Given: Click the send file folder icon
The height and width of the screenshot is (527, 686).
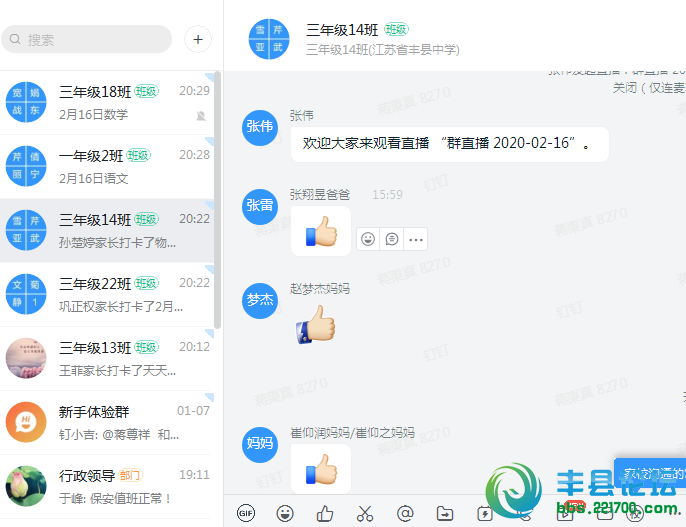Looking at the screenshot, I should 445,513.
